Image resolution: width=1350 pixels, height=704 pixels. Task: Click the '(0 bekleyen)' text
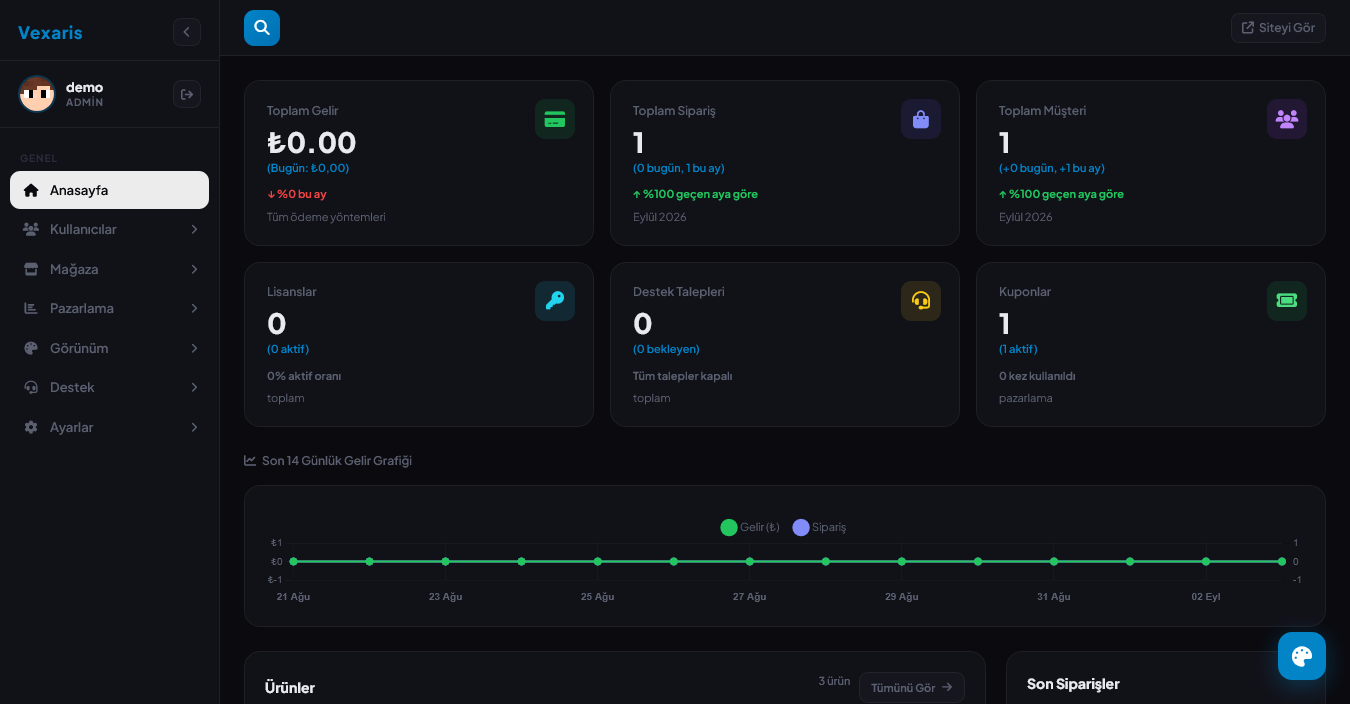[x=666, y=349]
